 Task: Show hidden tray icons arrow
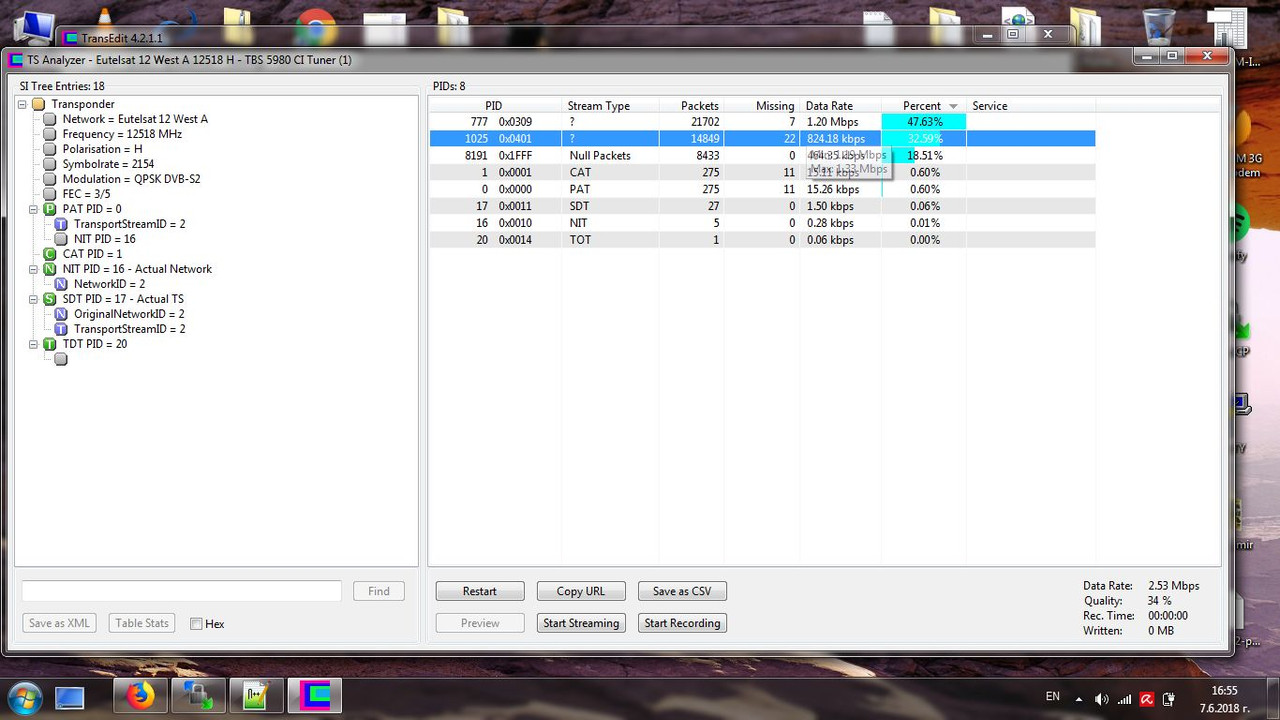(1081, 699)
